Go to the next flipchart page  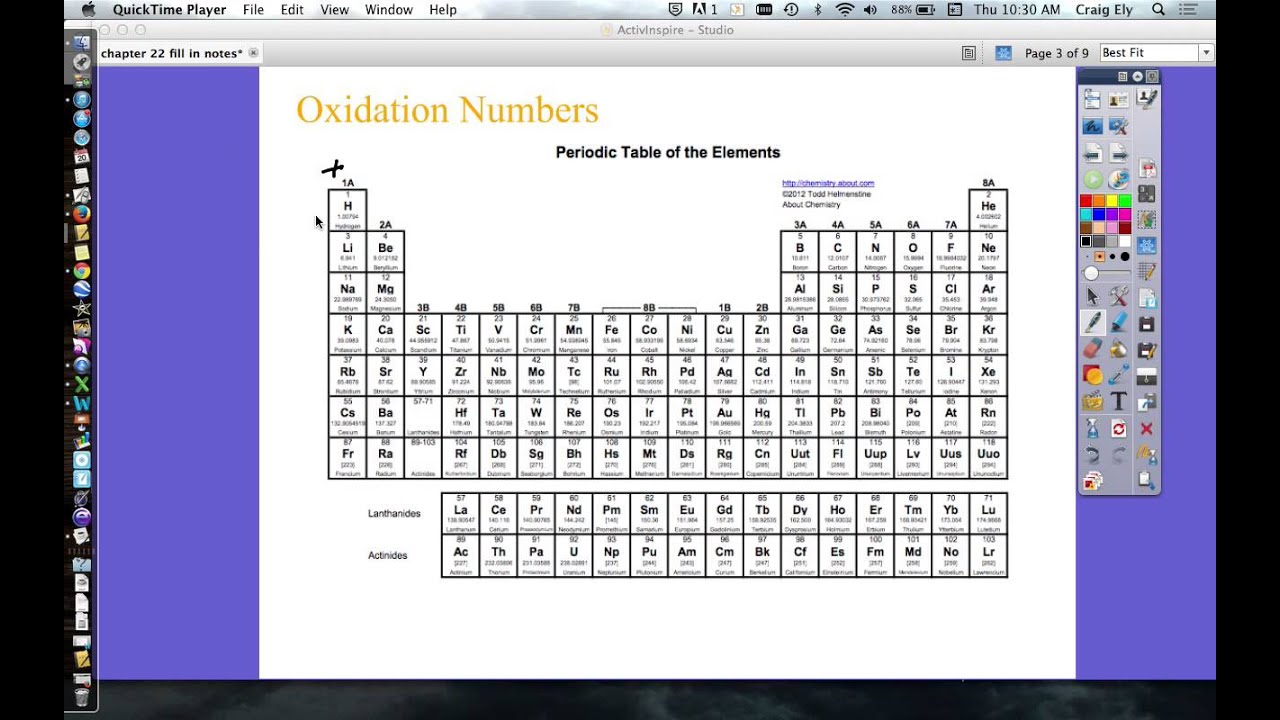coord(1119,153)
